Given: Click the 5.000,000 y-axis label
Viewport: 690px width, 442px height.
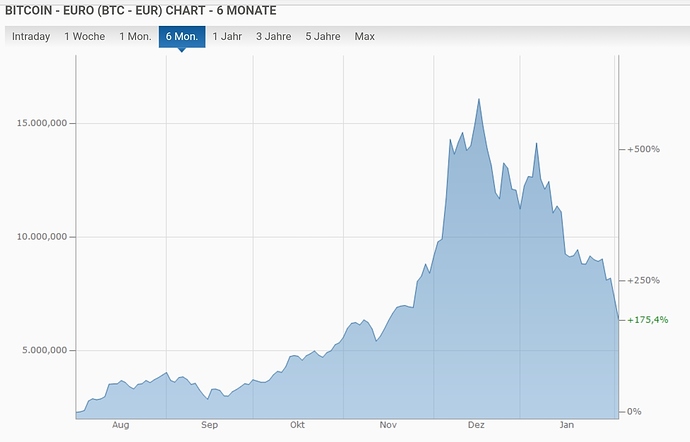Looking at the screenshot, I should click(x=45, y=350).
